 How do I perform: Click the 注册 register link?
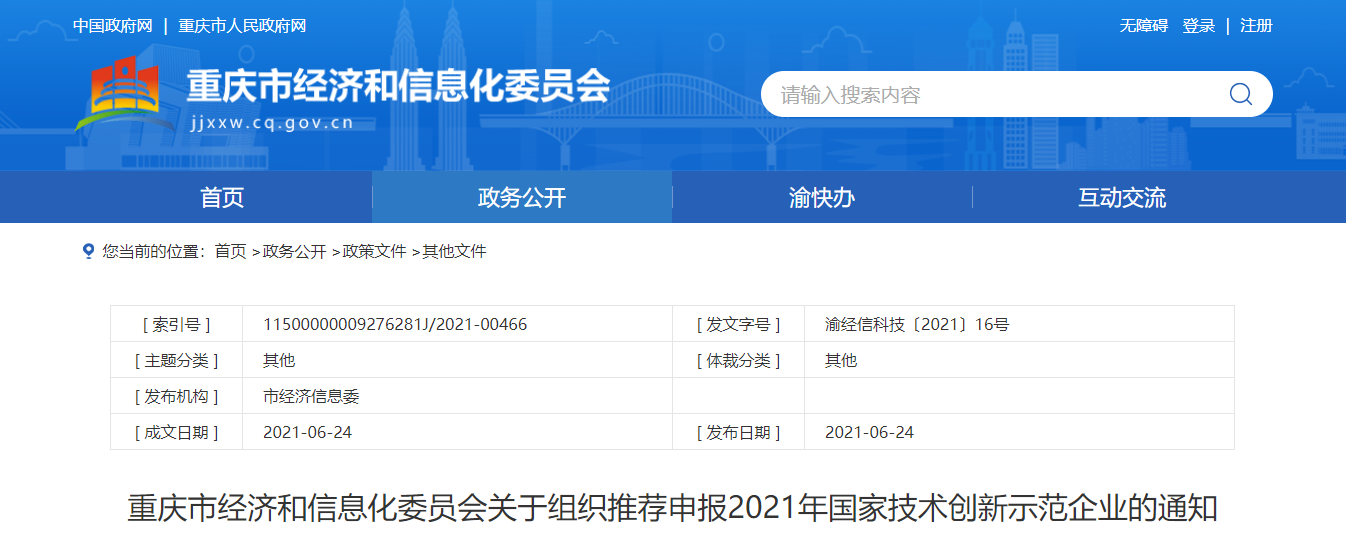click(x=1256, y=26)
